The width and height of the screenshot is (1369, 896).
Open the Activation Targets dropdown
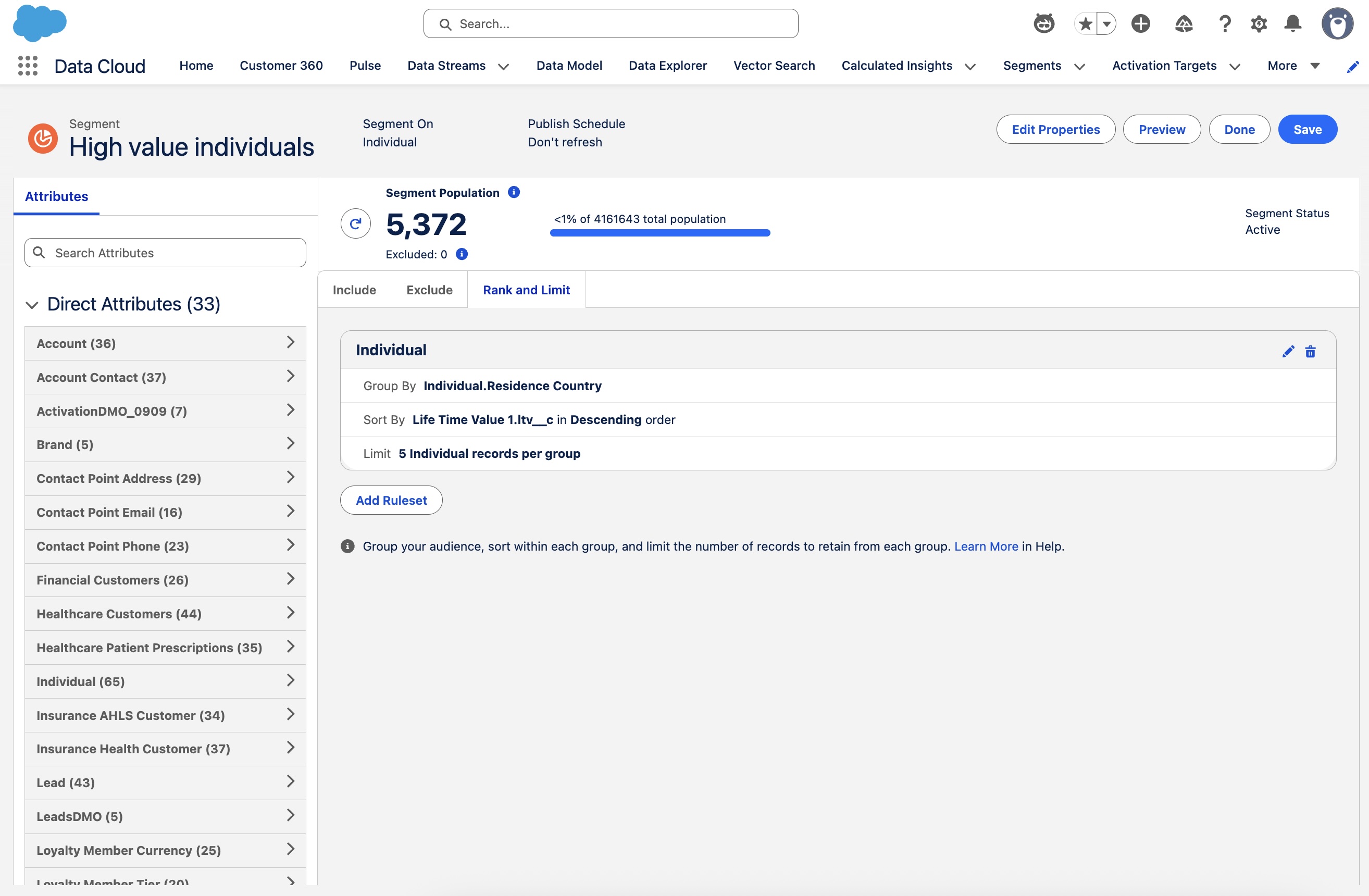(1235, 67)
